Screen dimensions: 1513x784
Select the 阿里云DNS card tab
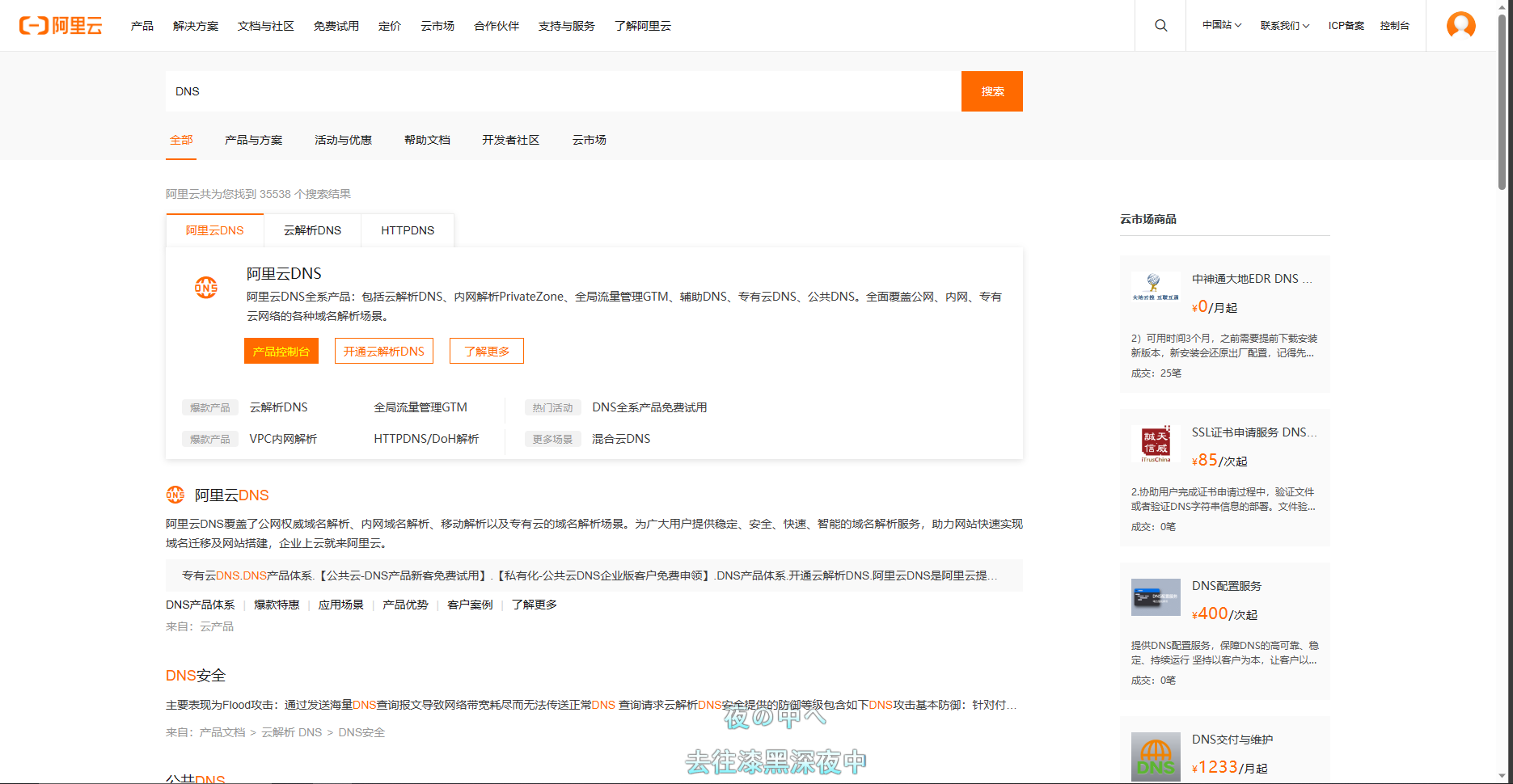point(215,230)
